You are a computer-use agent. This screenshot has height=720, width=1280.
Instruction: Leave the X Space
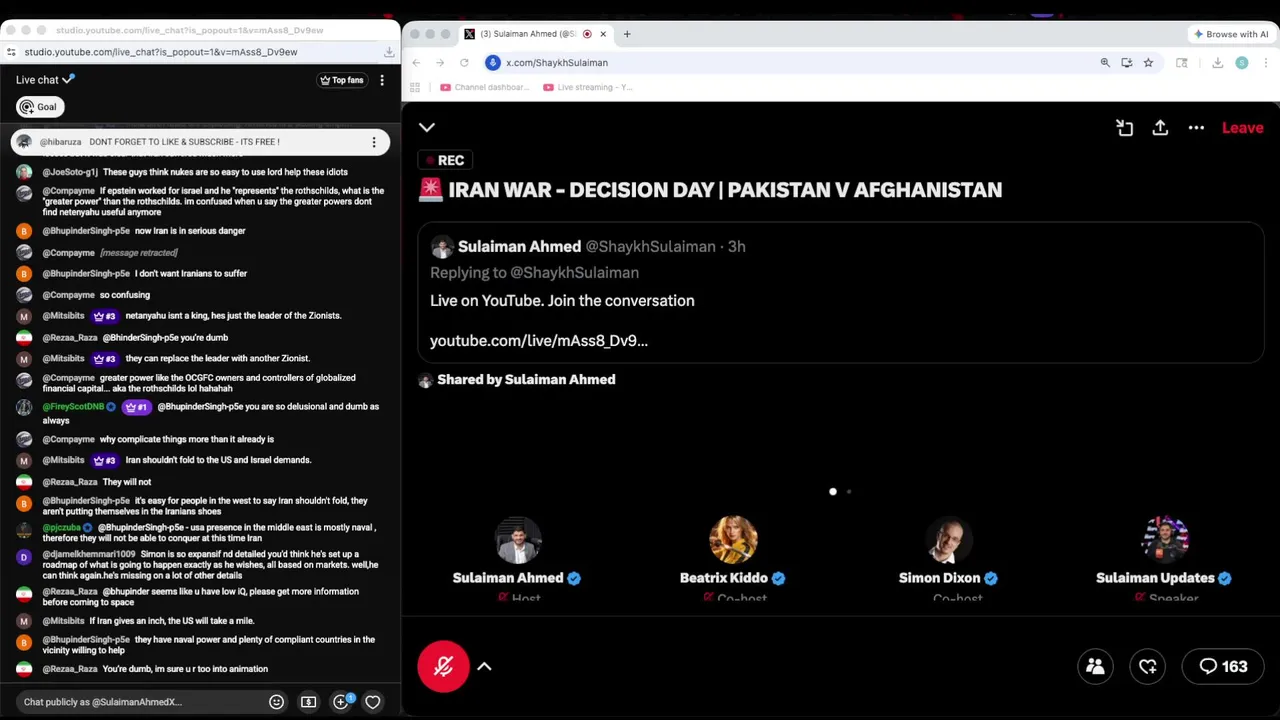[1242, 128]
